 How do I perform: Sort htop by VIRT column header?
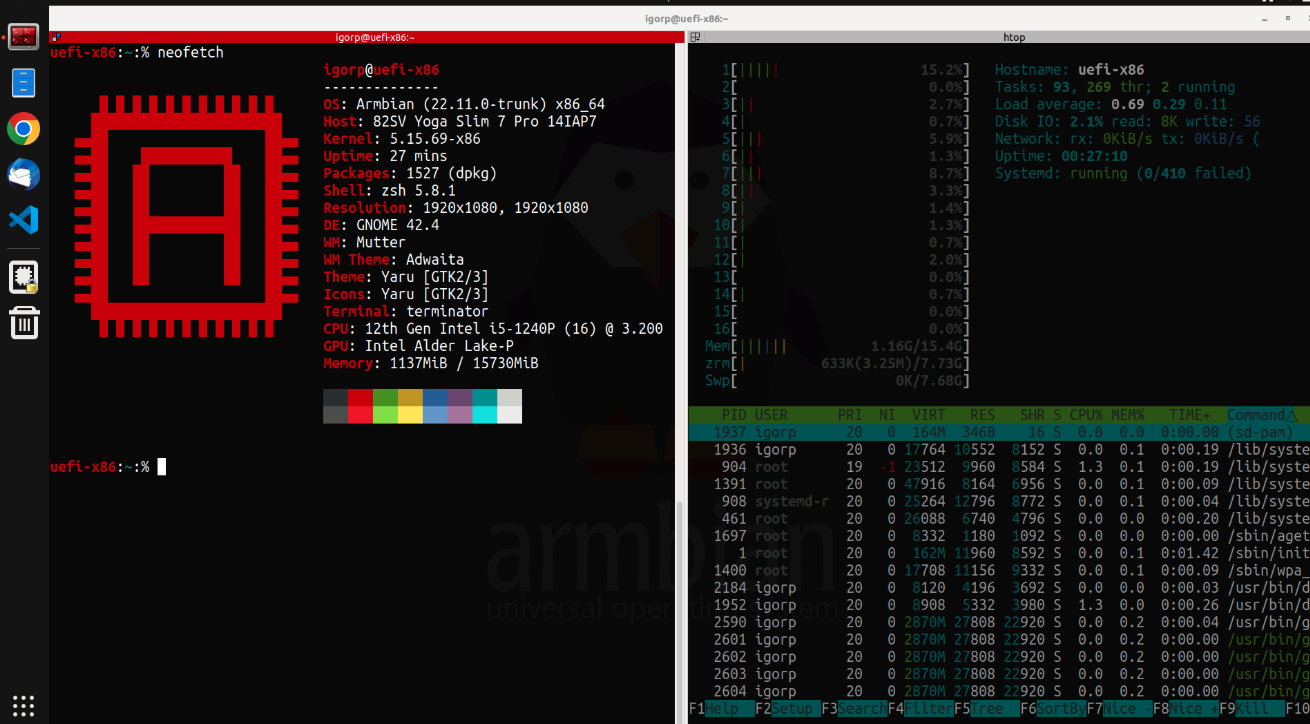point(928,415)
